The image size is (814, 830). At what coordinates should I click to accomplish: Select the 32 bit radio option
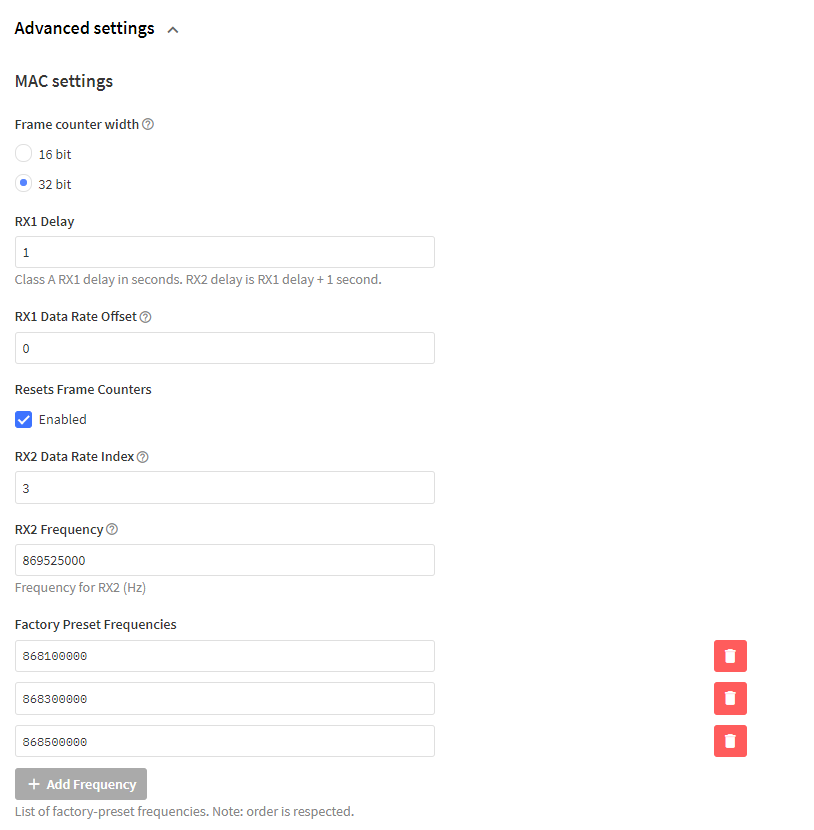(x=23, y=184)
